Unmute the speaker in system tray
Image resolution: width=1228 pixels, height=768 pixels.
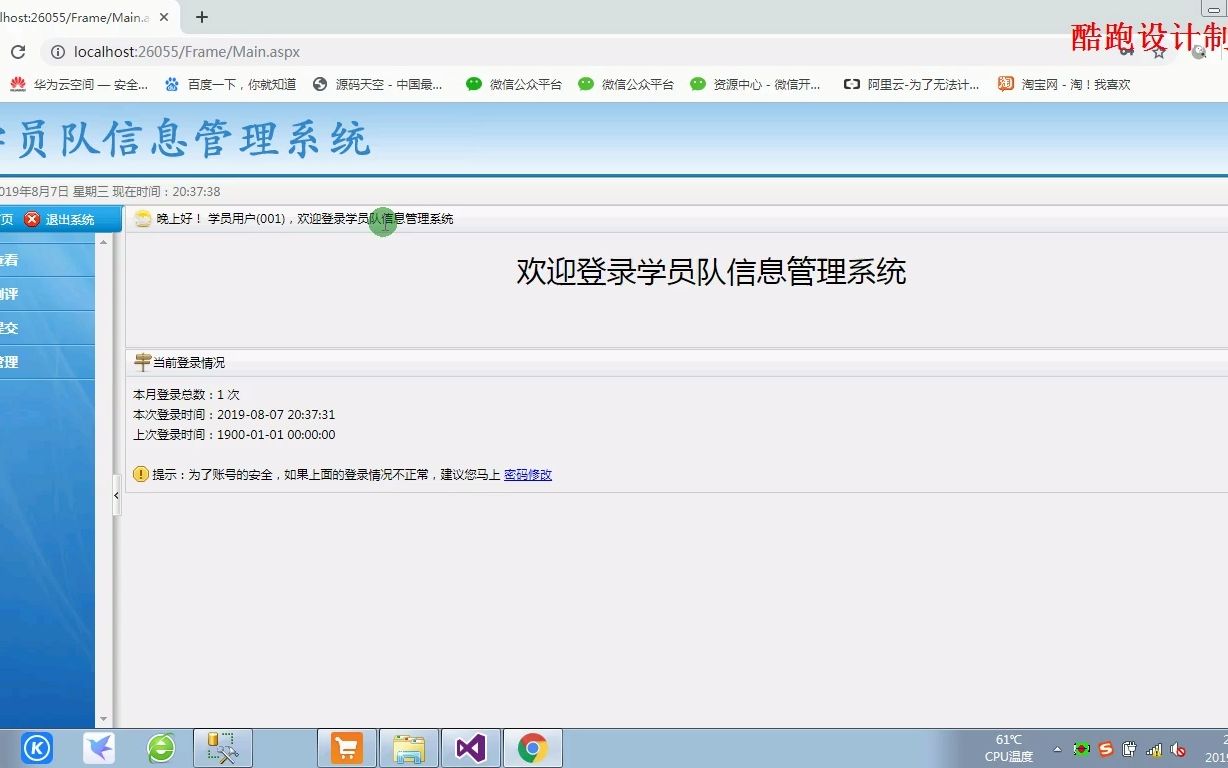[1178, 749]
